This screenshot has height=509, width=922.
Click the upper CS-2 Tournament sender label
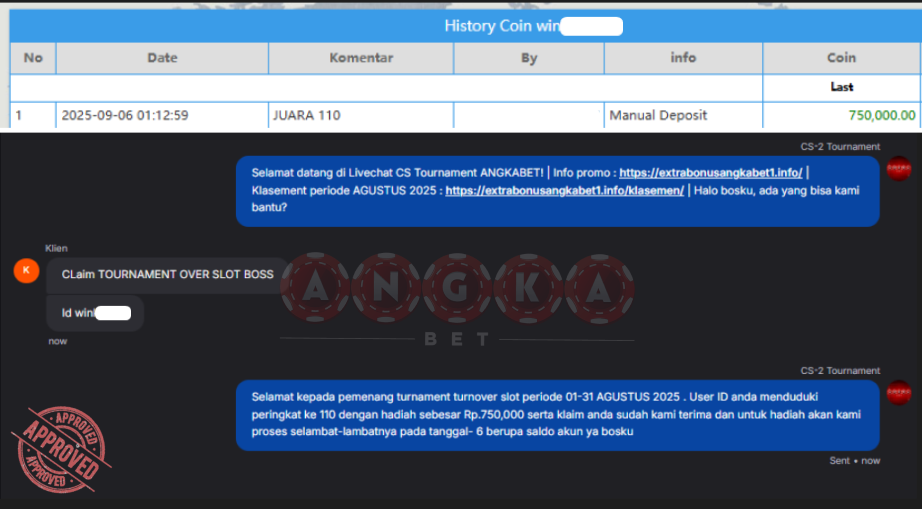pos(840,147)
